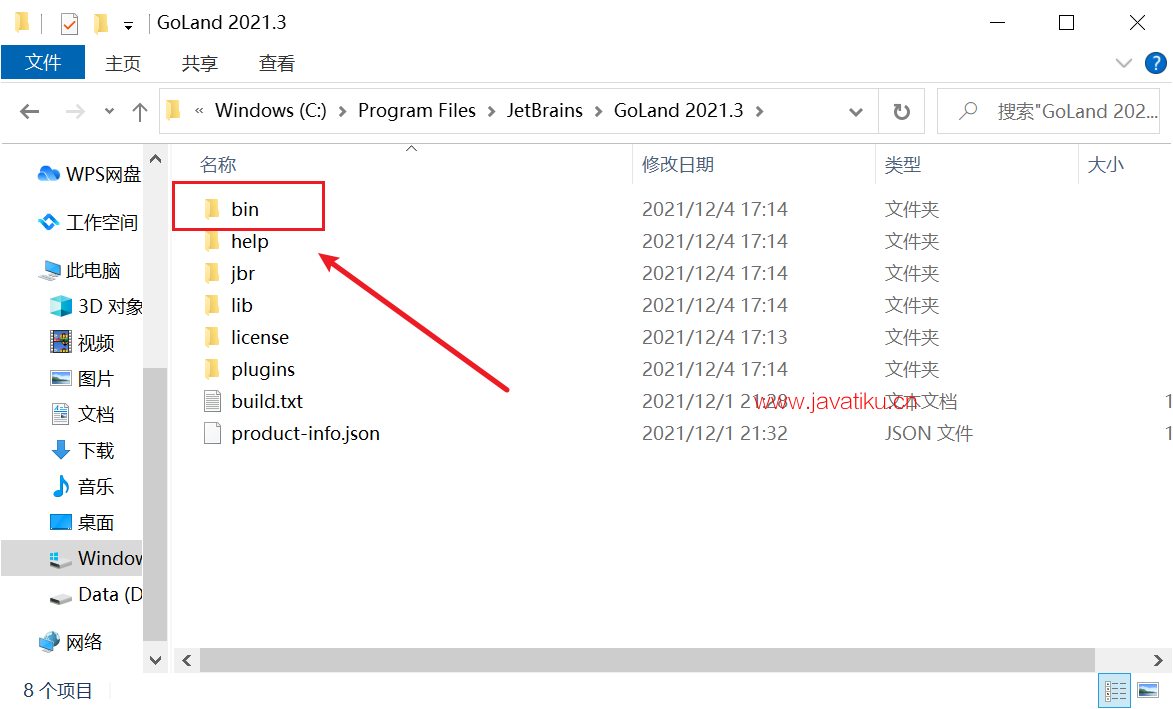Open the 文件 menu tab
The image size is (1173, 709).
[x=43, y=63]
